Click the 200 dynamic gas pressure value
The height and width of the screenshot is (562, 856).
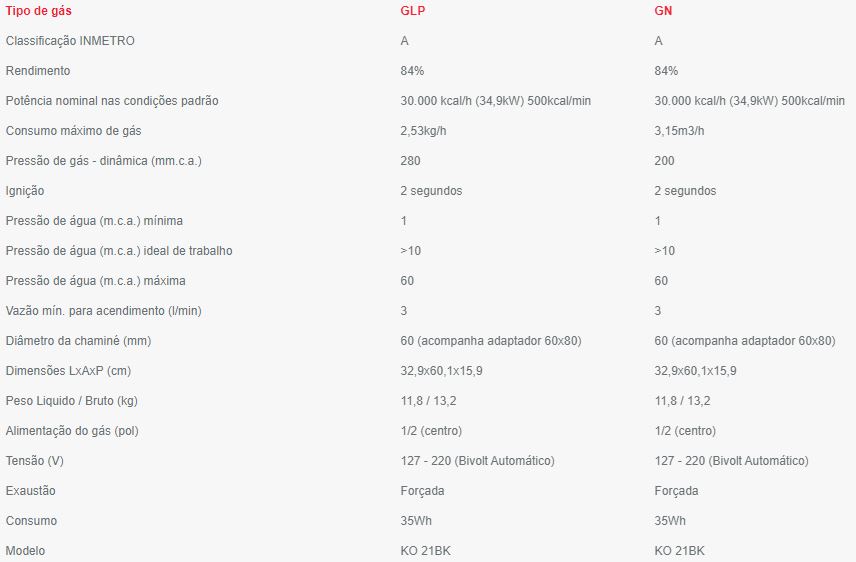point(664,161)
